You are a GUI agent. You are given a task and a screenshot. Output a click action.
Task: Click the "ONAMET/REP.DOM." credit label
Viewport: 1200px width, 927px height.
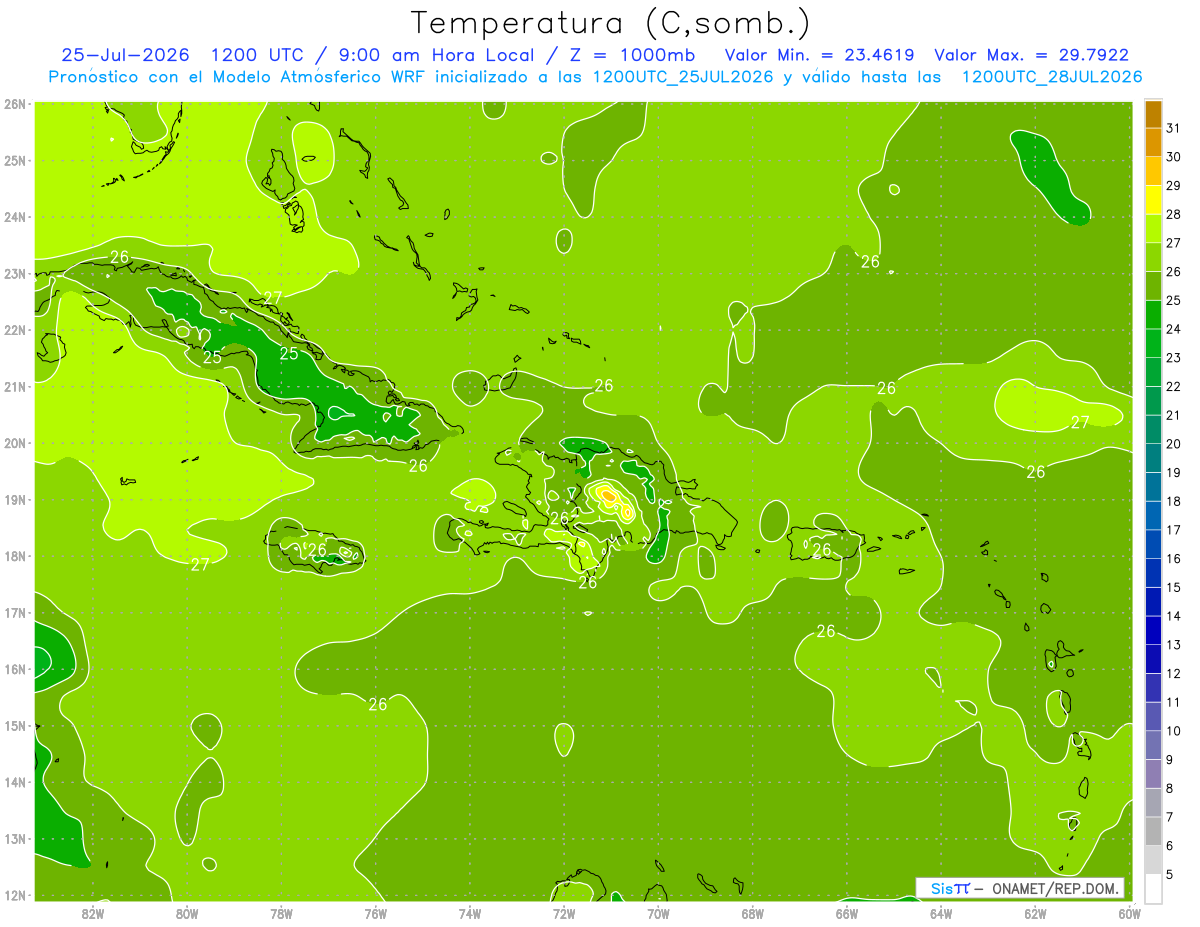pyautogui.click(x=1055, y=889)
